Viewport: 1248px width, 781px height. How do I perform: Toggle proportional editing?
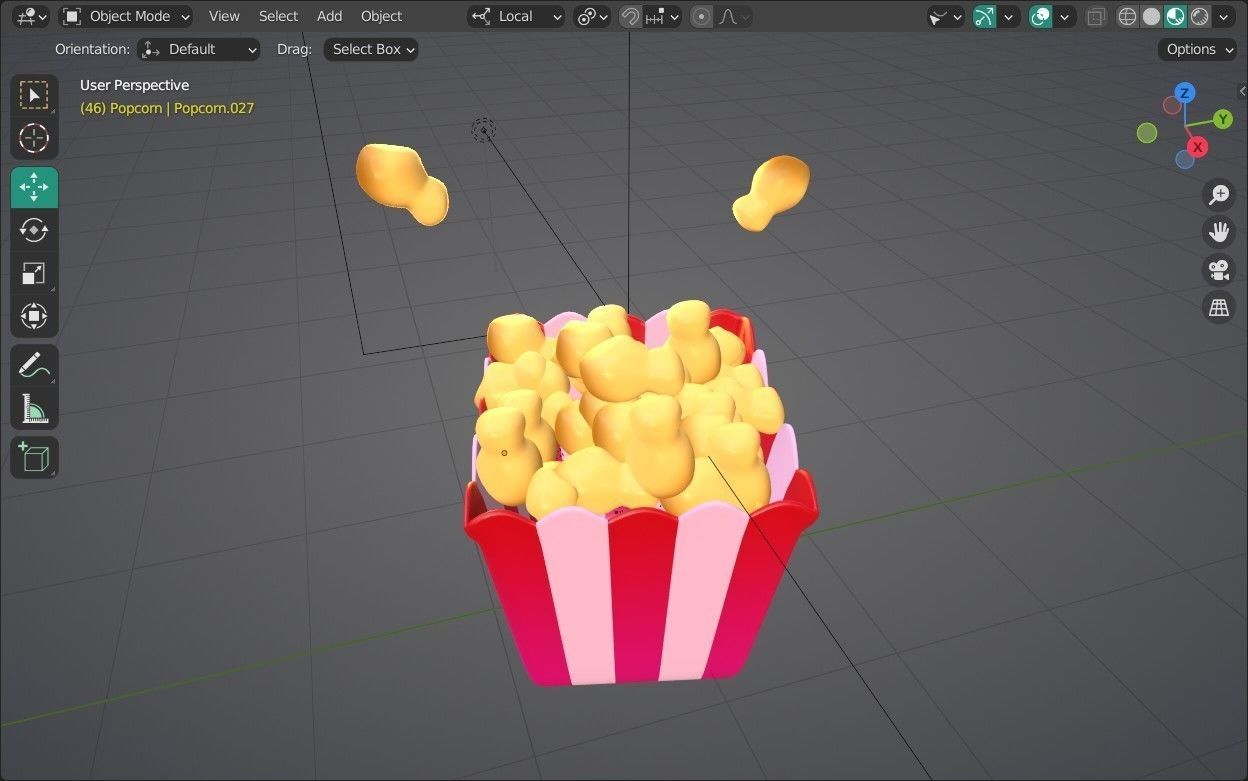click(701, 16)
